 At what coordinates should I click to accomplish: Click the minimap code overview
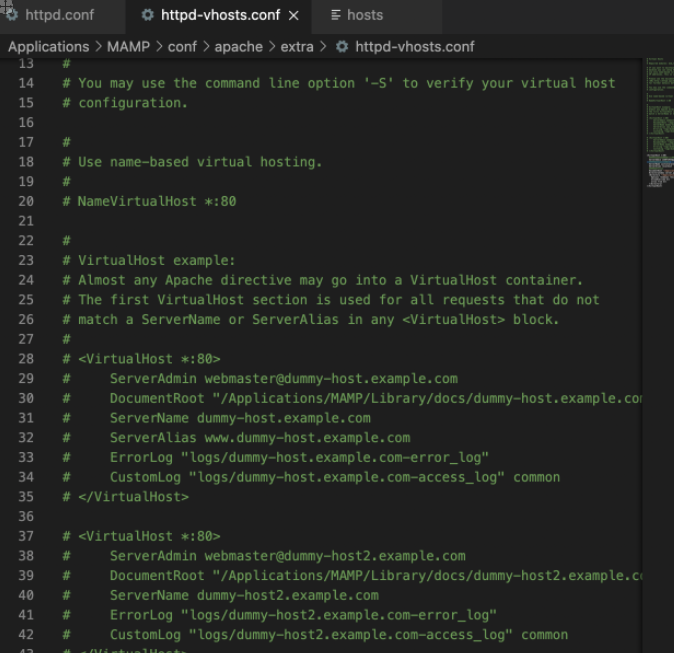coord(660,123)
